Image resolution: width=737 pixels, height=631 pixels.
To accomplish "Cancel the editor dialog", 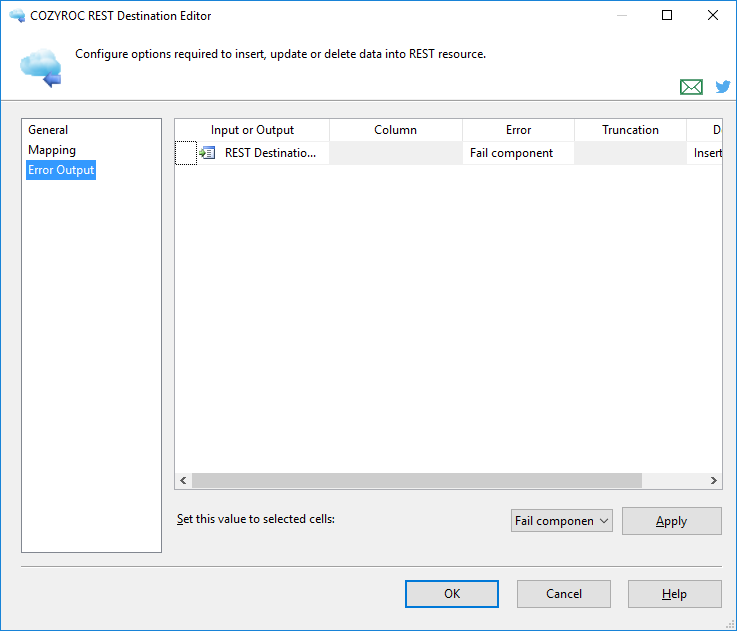I will [x=564, y=594].
